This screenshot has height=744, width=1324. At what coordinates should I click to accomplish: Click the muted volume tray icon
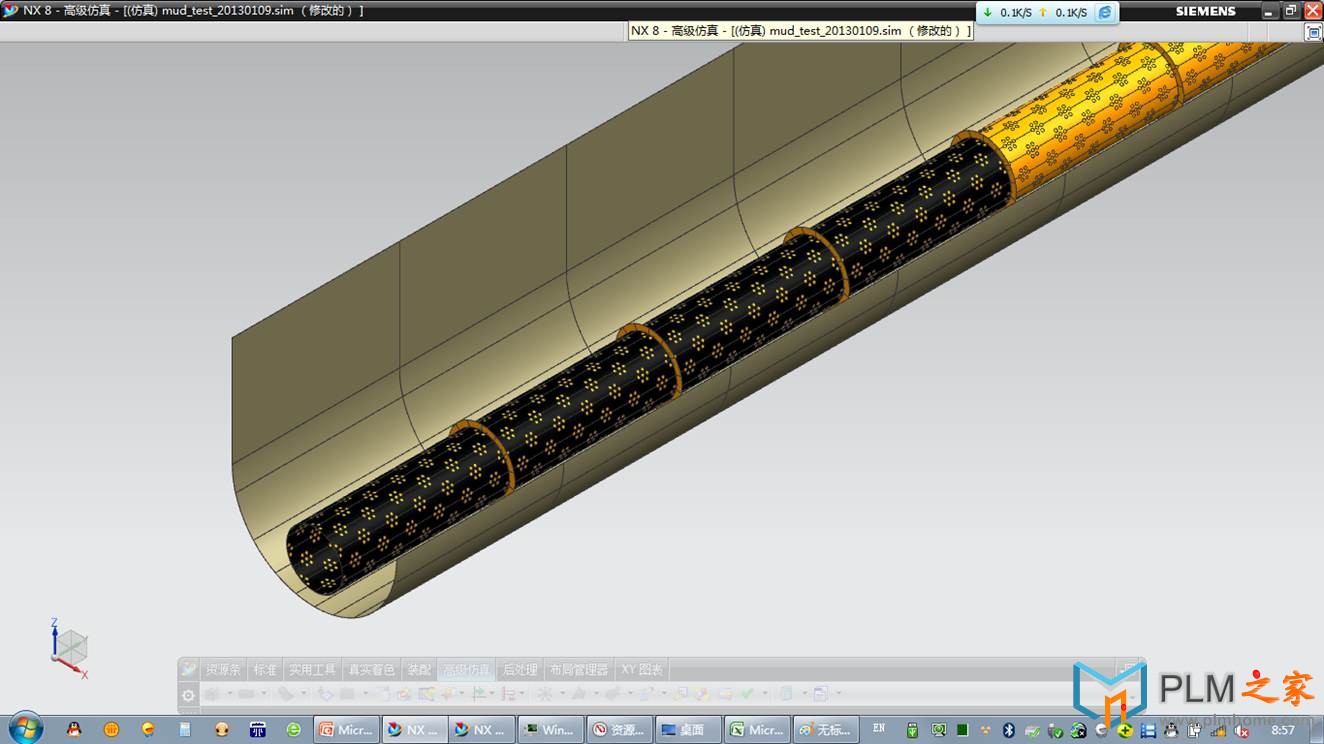(x=1241, y=731)
